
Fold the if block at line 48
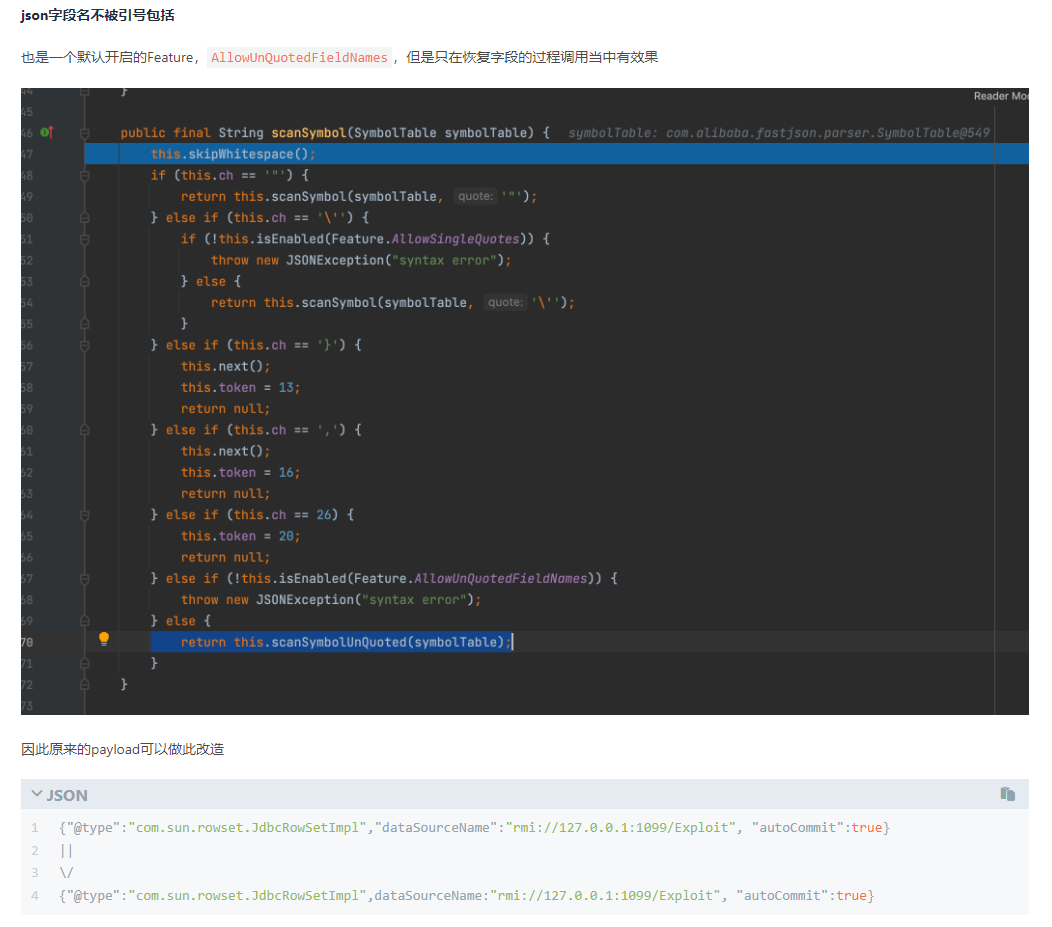pyautogui.click(x=85, y=175)
